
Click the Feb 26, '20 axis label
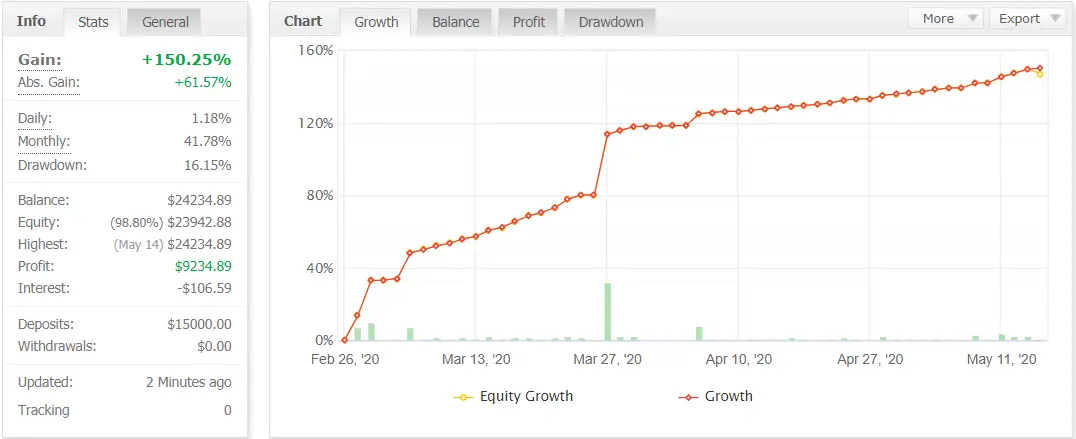(344, 359)
